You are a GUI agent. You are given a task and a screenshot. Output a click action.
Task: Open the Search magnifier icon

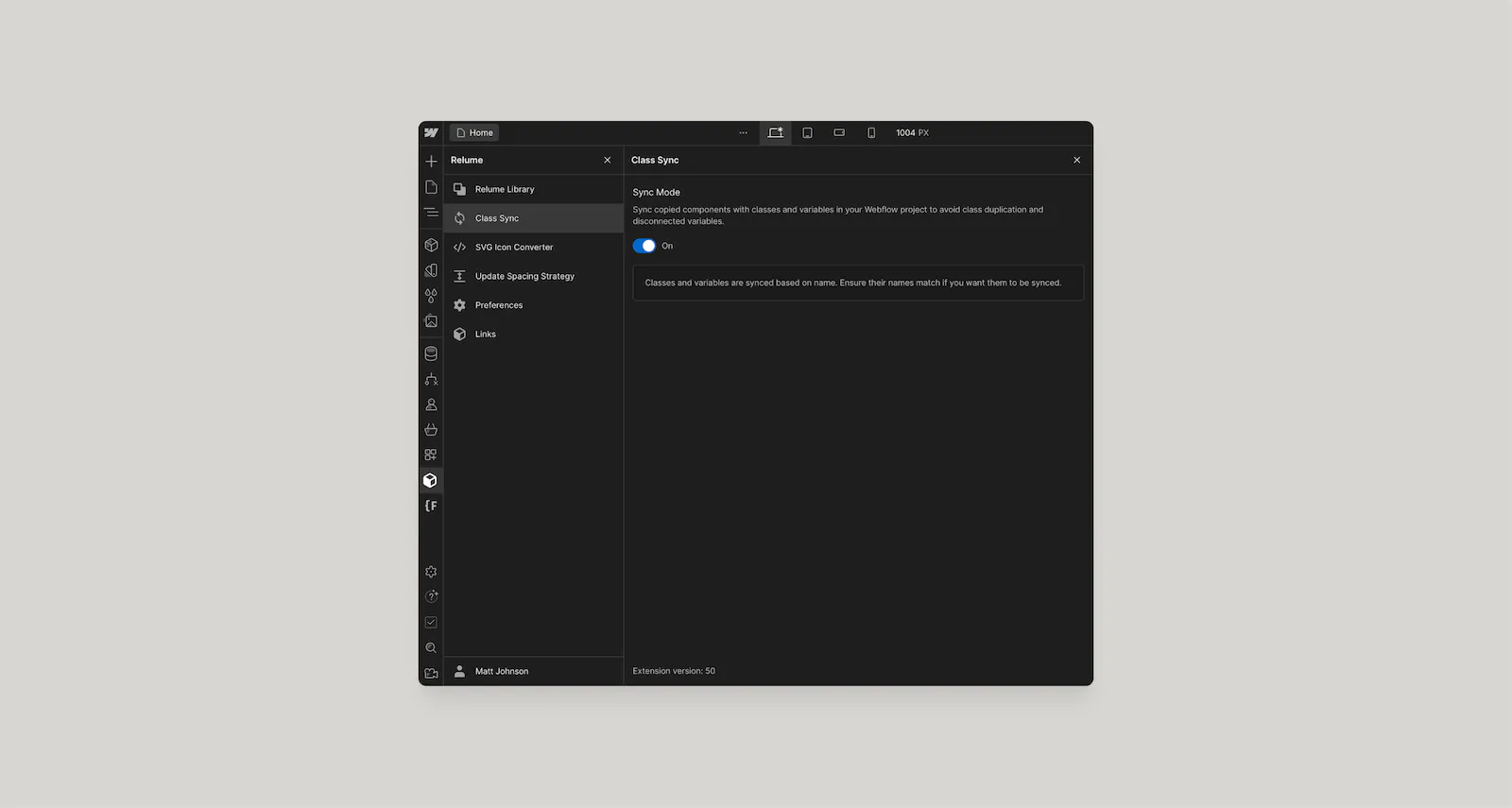431,648
